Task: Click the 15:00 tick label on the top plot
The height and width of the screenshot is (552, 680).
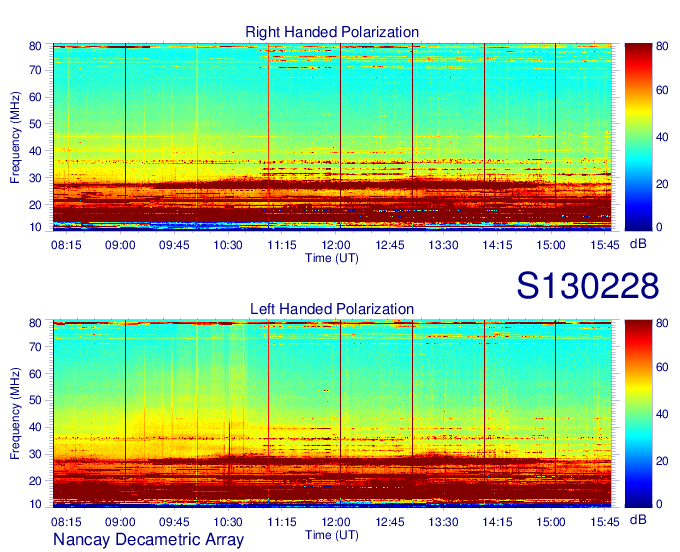Action: (x=551, y=245)
